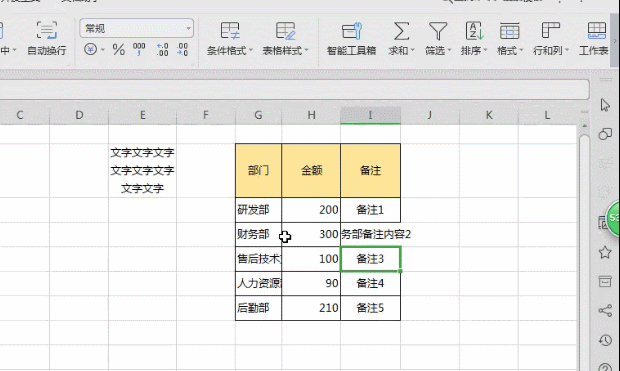Select the 备注4 cell
Screen dimensions: 620x371
pos(370,283)
